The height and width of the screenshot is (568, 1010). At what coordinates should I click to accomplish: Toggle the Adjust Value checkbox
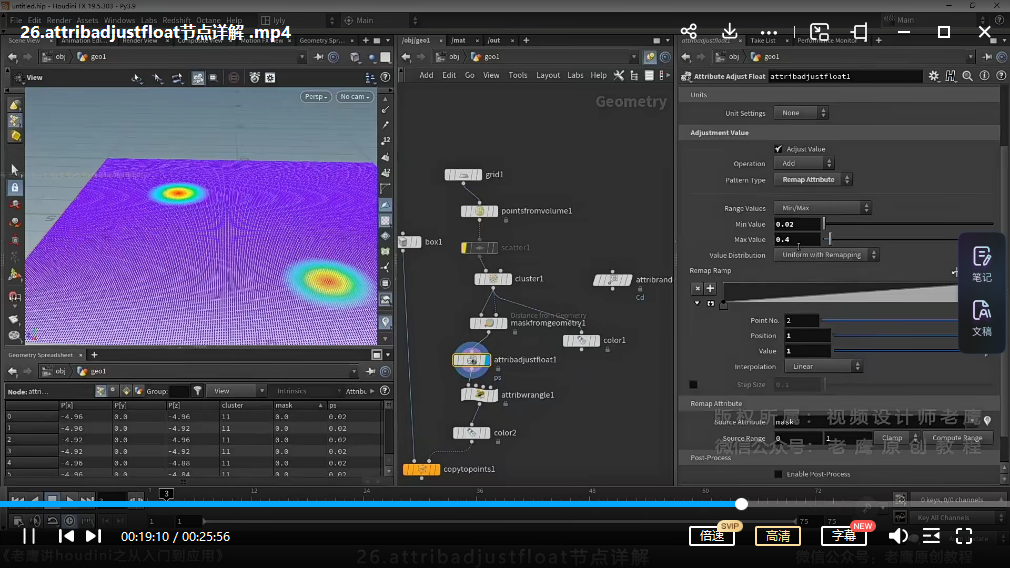coord(778,149)
